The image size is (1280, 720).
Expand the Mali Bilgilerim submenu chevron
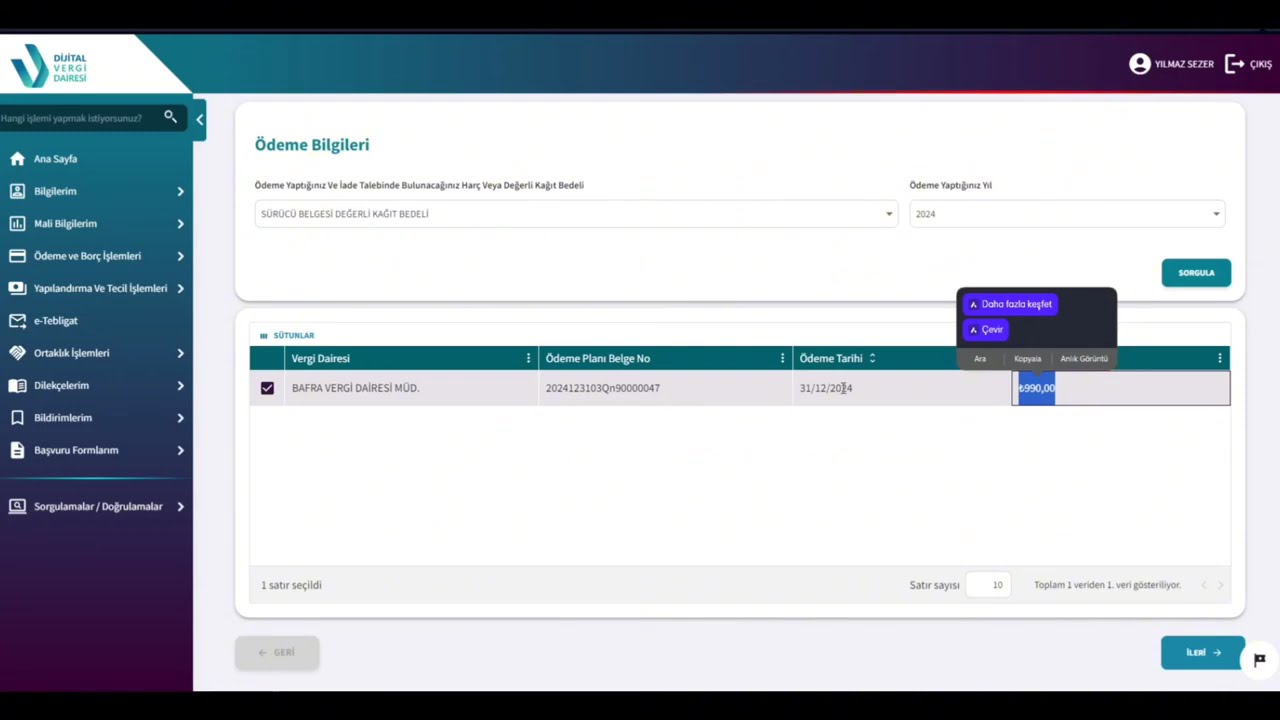click(x=180, y=223)
